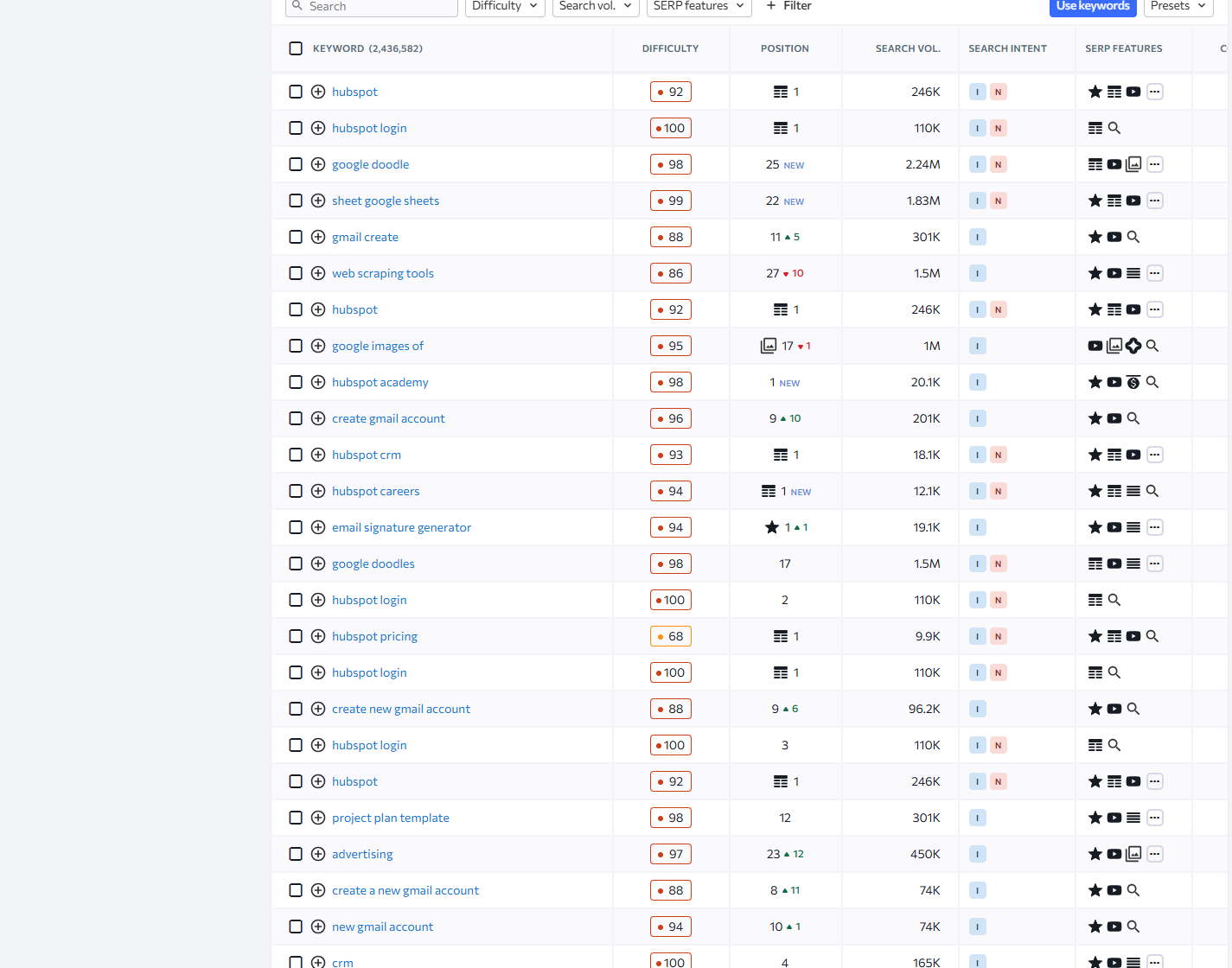The image size is (1232, 968).
Task: Click the "+ Filter" button
Action: click(788, 6)
